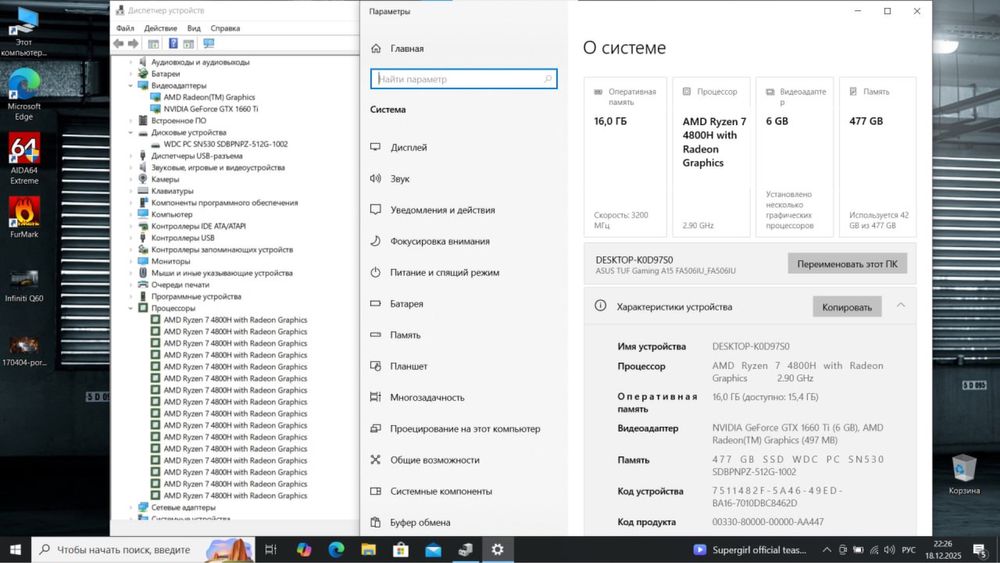Screen dimensions: 1000x563
Task: Click Supergirl official teaser media item in taskbar
Action: (x=750, y=550)
